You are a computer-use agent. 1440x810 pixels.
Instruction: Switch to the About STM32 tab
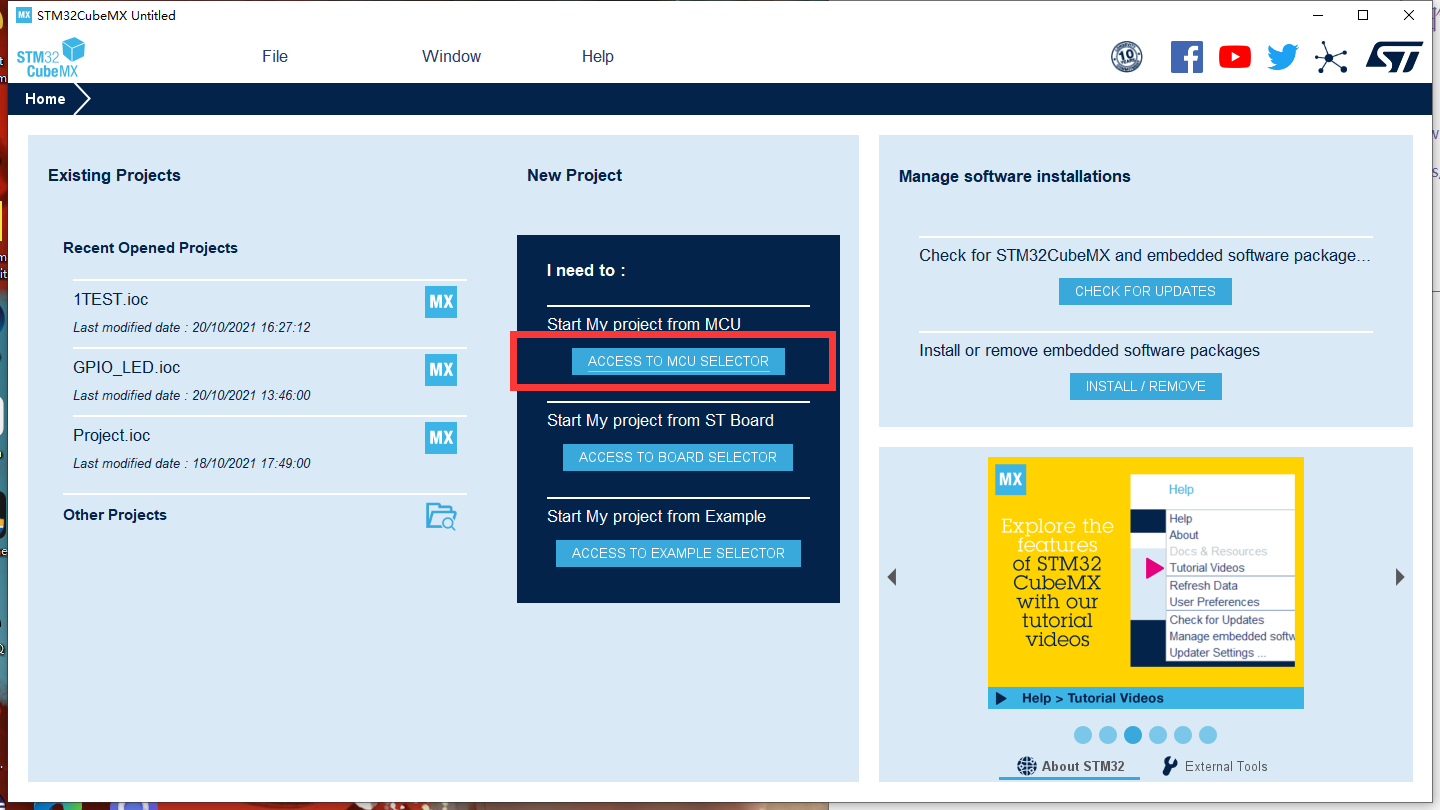pyautogui.click(x=1071, y=766)
